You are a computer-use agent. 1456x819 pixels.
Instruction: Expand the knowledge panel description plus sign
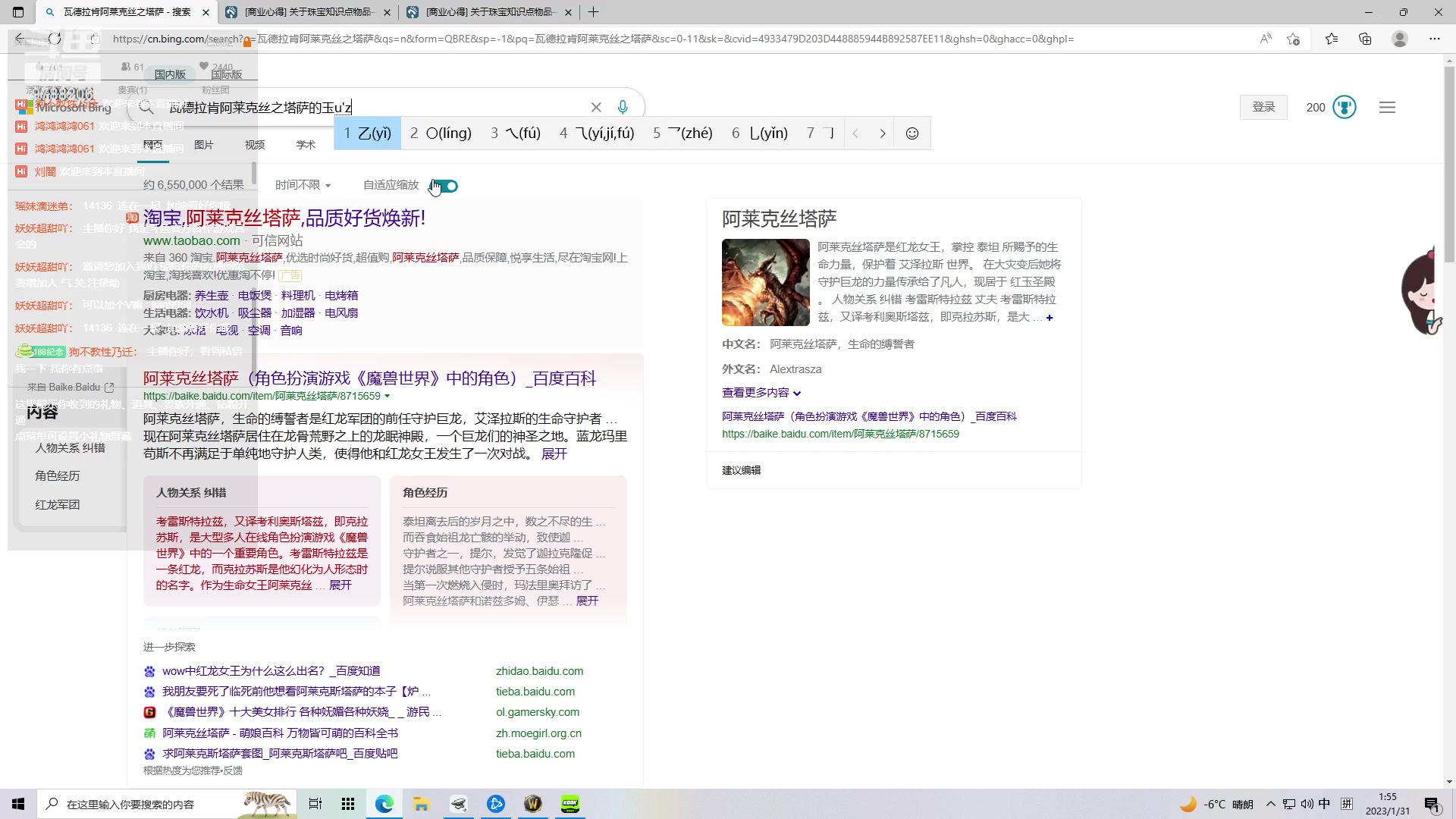[1050, 318]
